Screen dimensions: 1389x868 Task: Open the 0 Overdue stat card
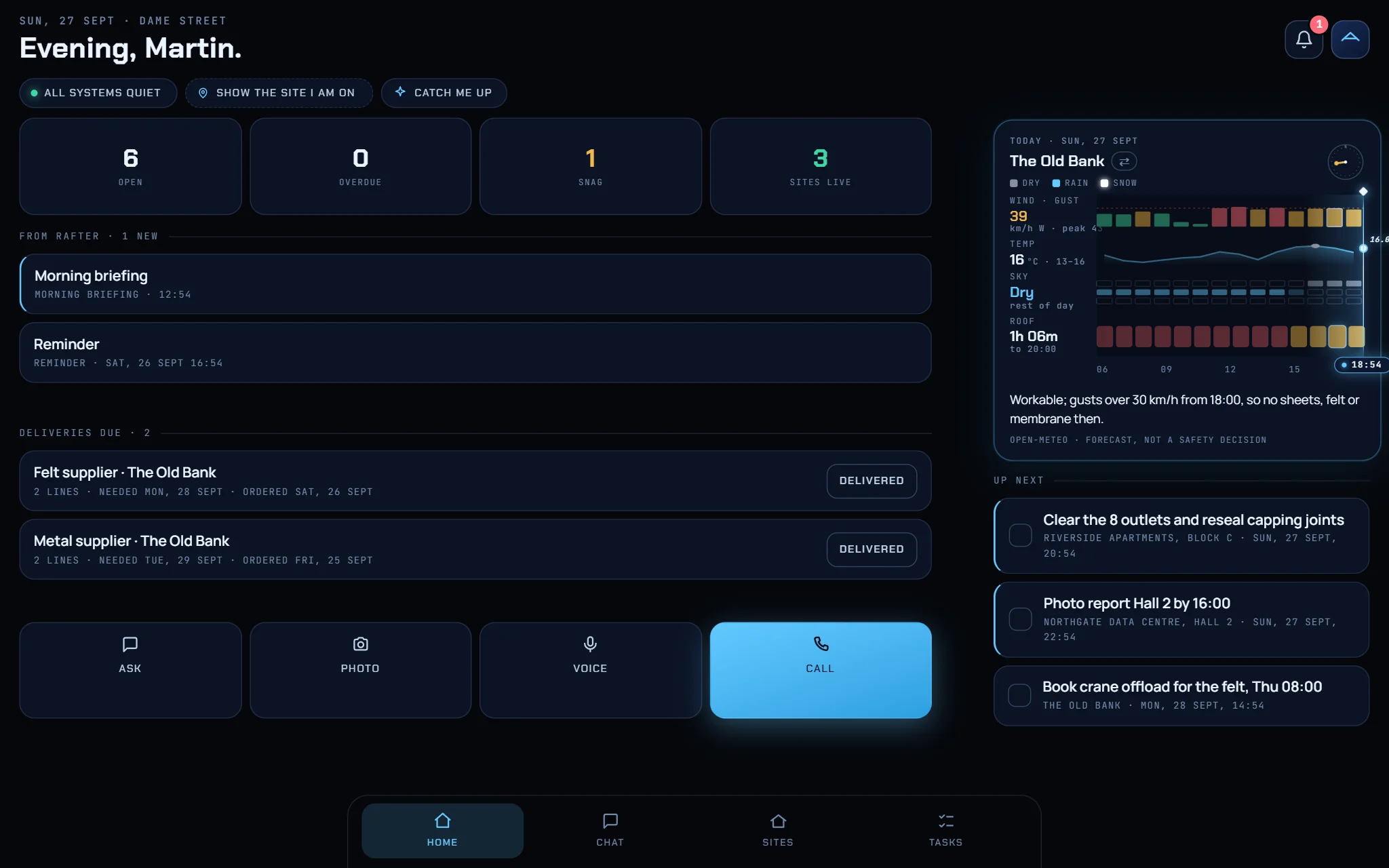pyautogui.click(x=360, y=167)
